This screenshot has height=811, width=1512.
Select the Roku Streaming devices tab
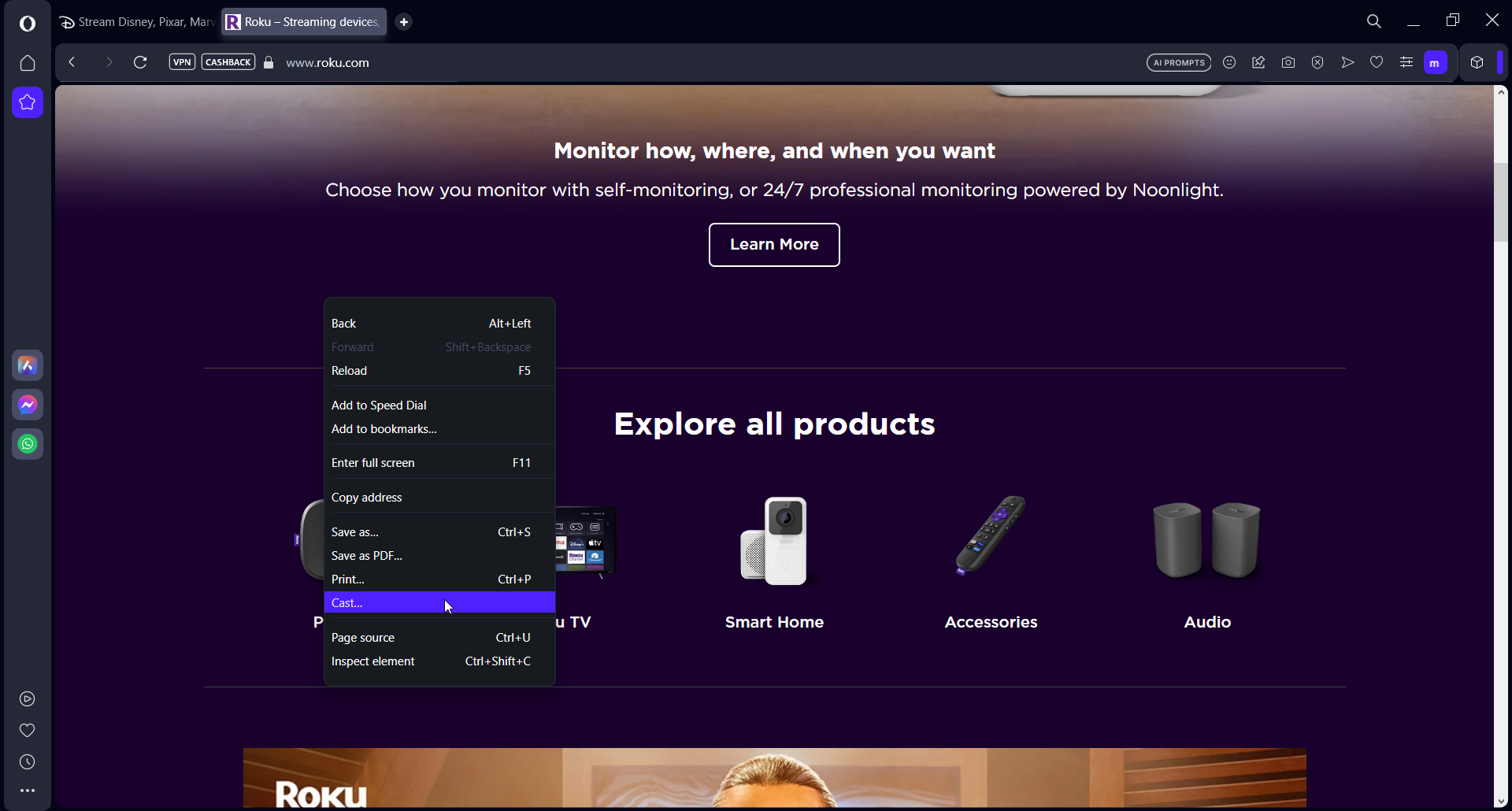[x=304, y=22]
